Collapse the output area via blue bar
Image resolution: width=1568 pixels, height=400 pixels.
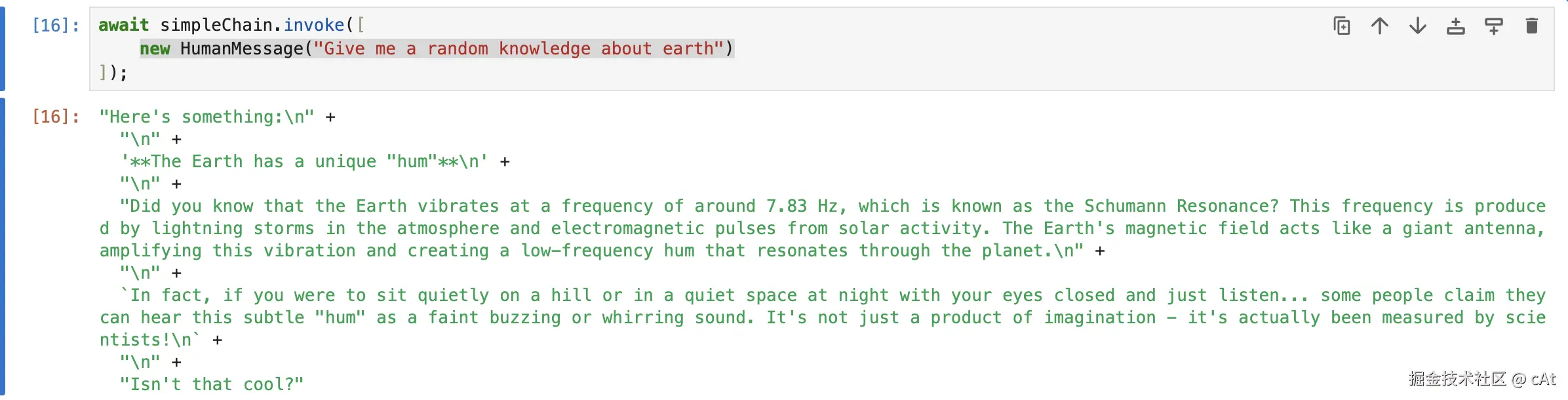click(x=3, y=248)
